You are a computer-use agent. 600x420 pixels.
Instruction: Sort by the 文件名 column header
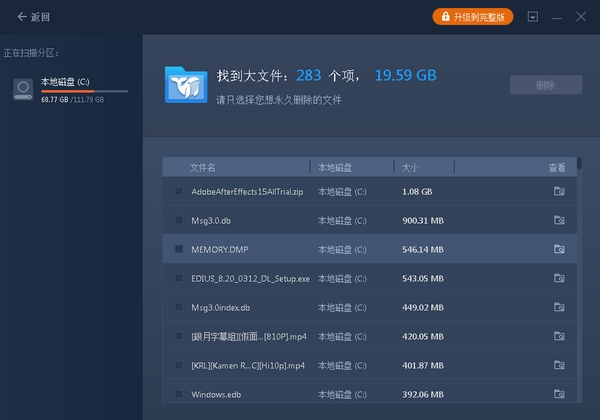tap(203, 168)
